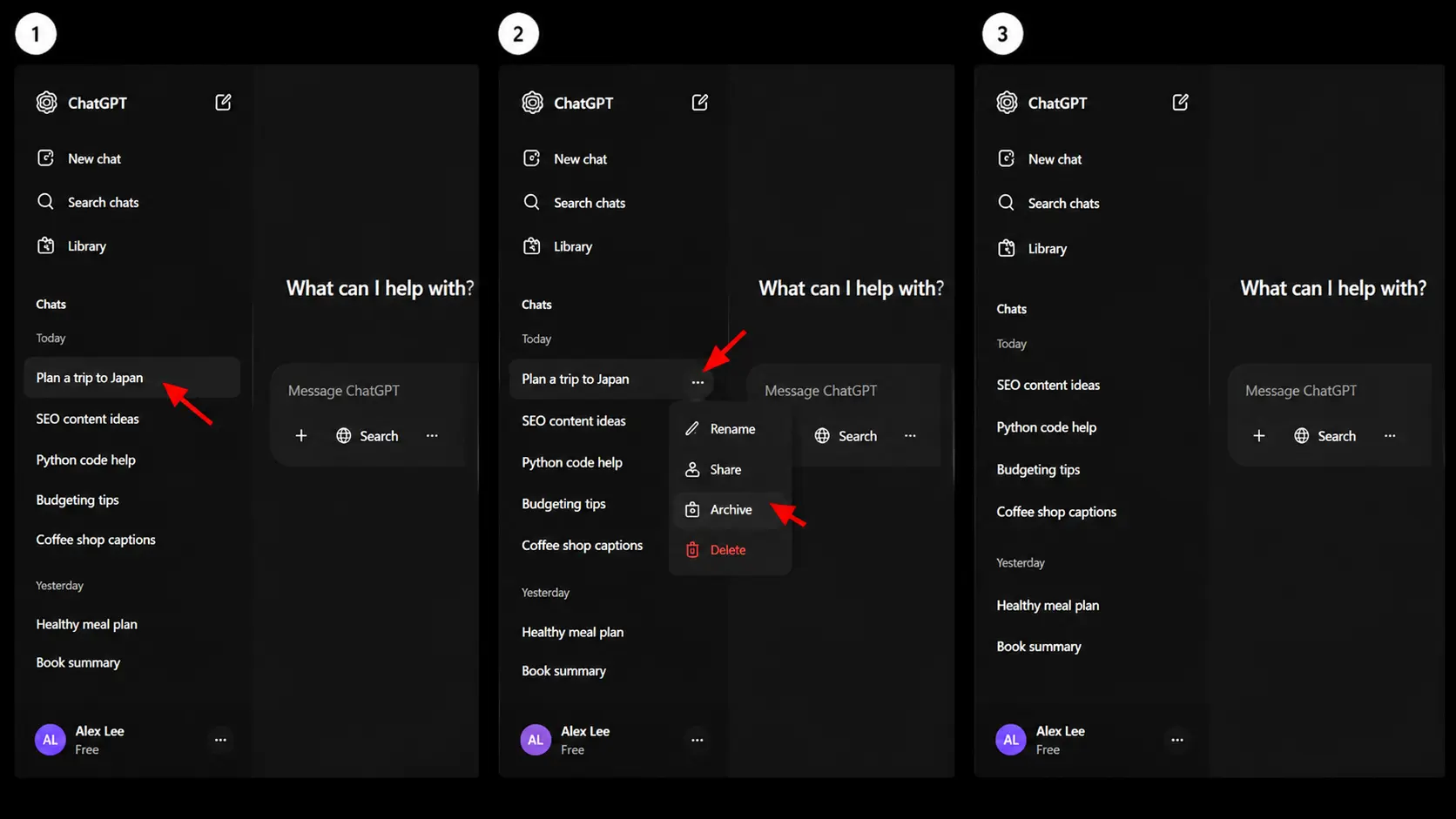Choose Delete from the chat context menu
The image size is (1456, 819).
pyautogui.click(x=730, y=549)
